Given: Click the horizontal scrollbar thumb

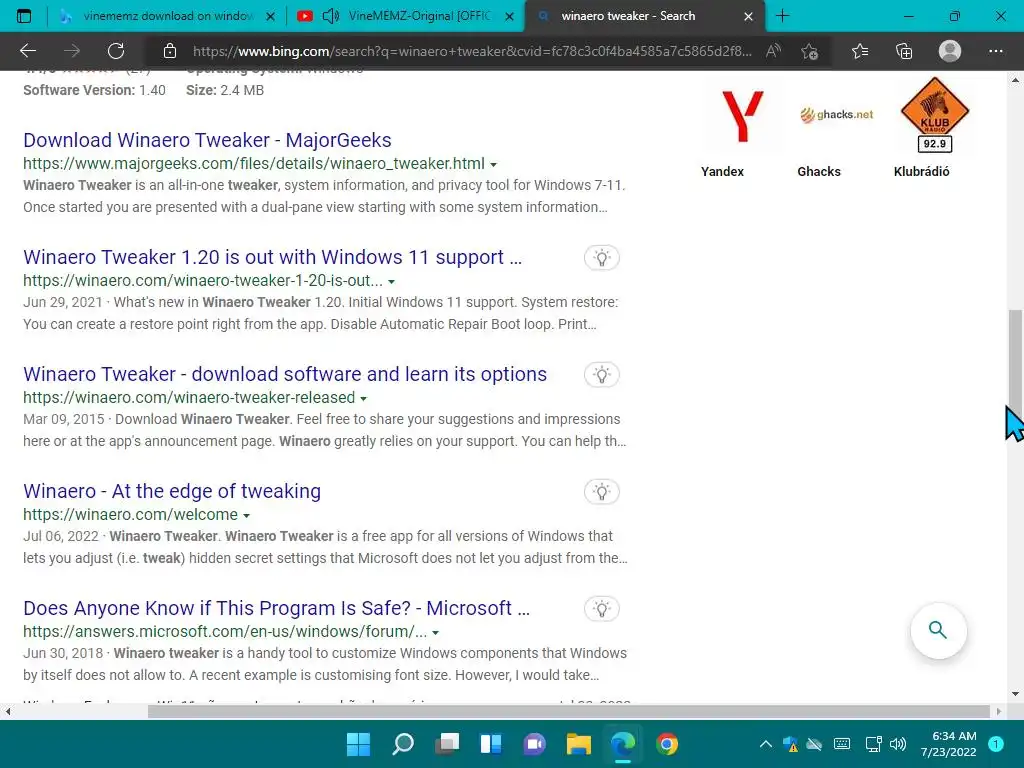Looking at the screenshot, I should pos(569,711).
